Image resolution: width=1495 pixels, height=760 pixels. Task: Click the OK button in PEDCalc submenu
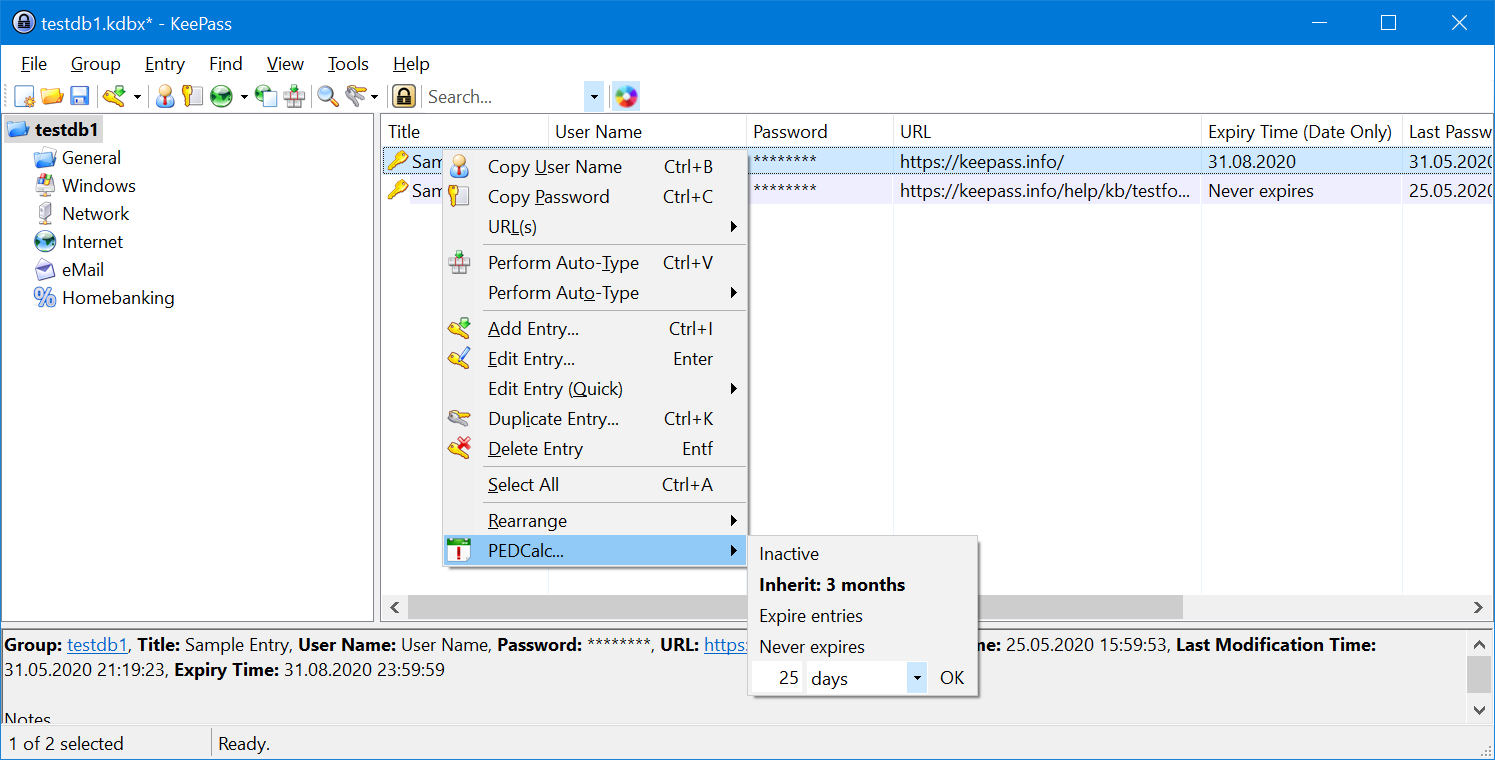click(x=952, y=678)
